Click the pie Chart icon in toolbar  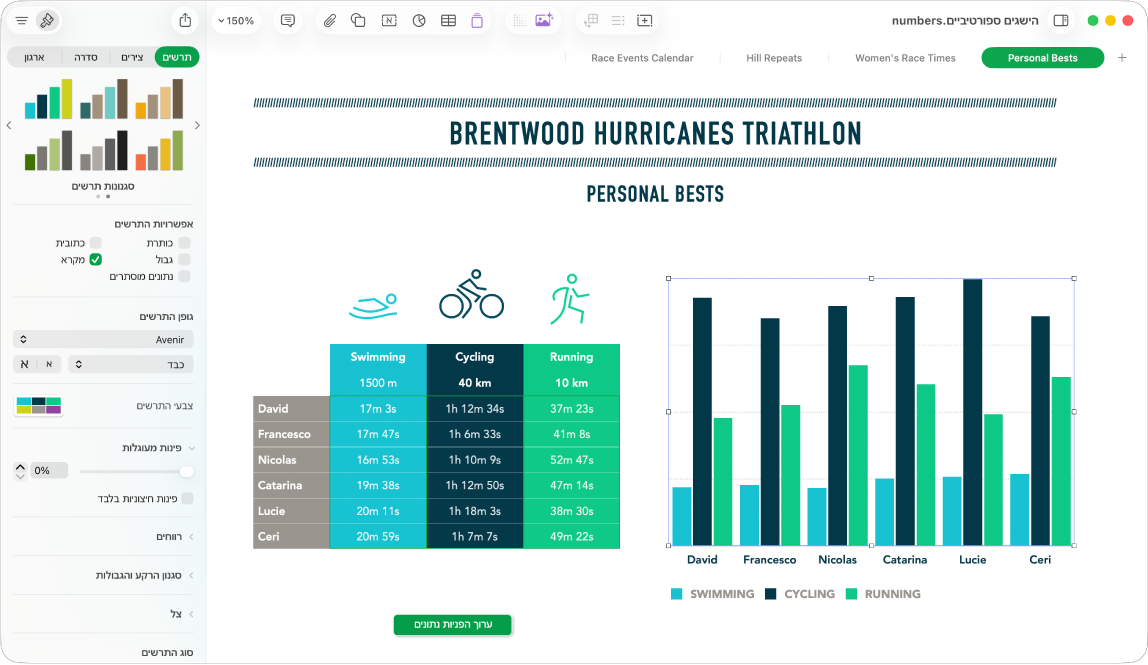(419, 21)
